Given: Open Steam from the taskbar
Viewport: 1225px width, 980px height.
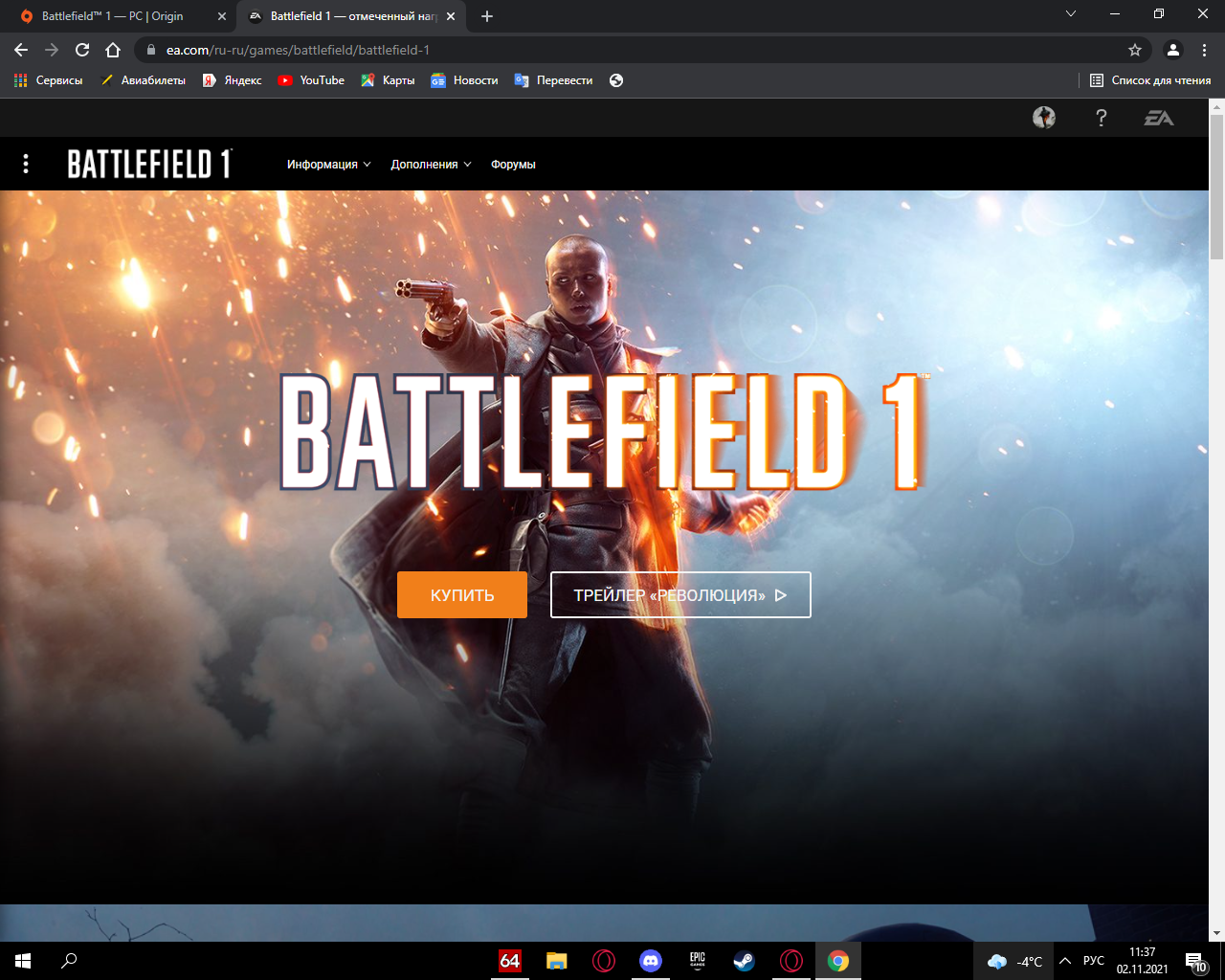Looking at the screenshot, I should point(745,961).
